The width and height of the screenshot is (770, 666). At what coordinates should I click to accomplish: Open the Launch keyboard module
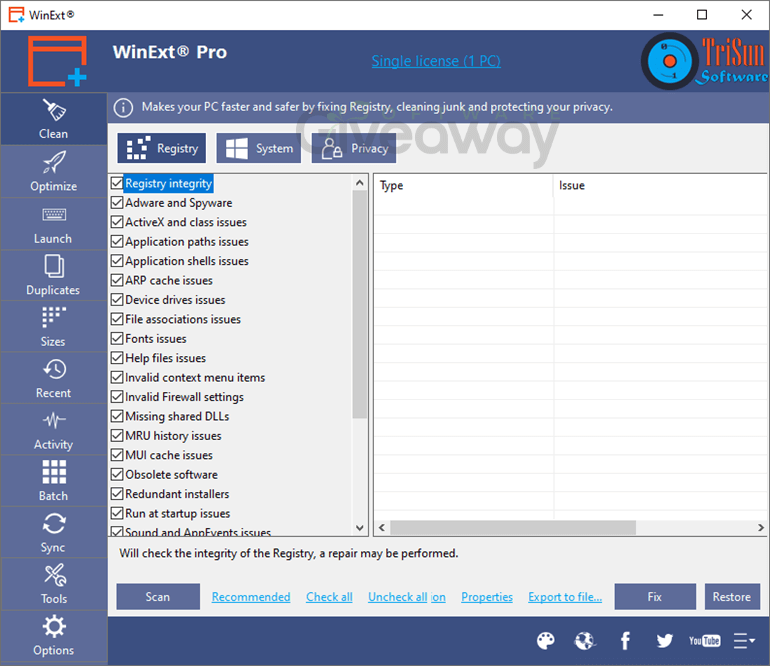[54, 224]
